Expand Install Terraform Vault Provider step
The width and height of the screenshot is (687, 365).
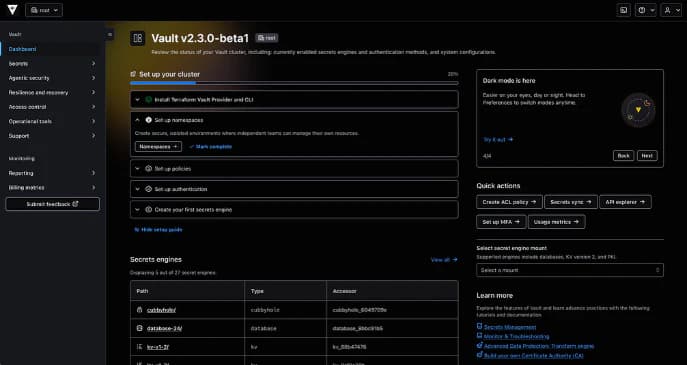(137, 100)
